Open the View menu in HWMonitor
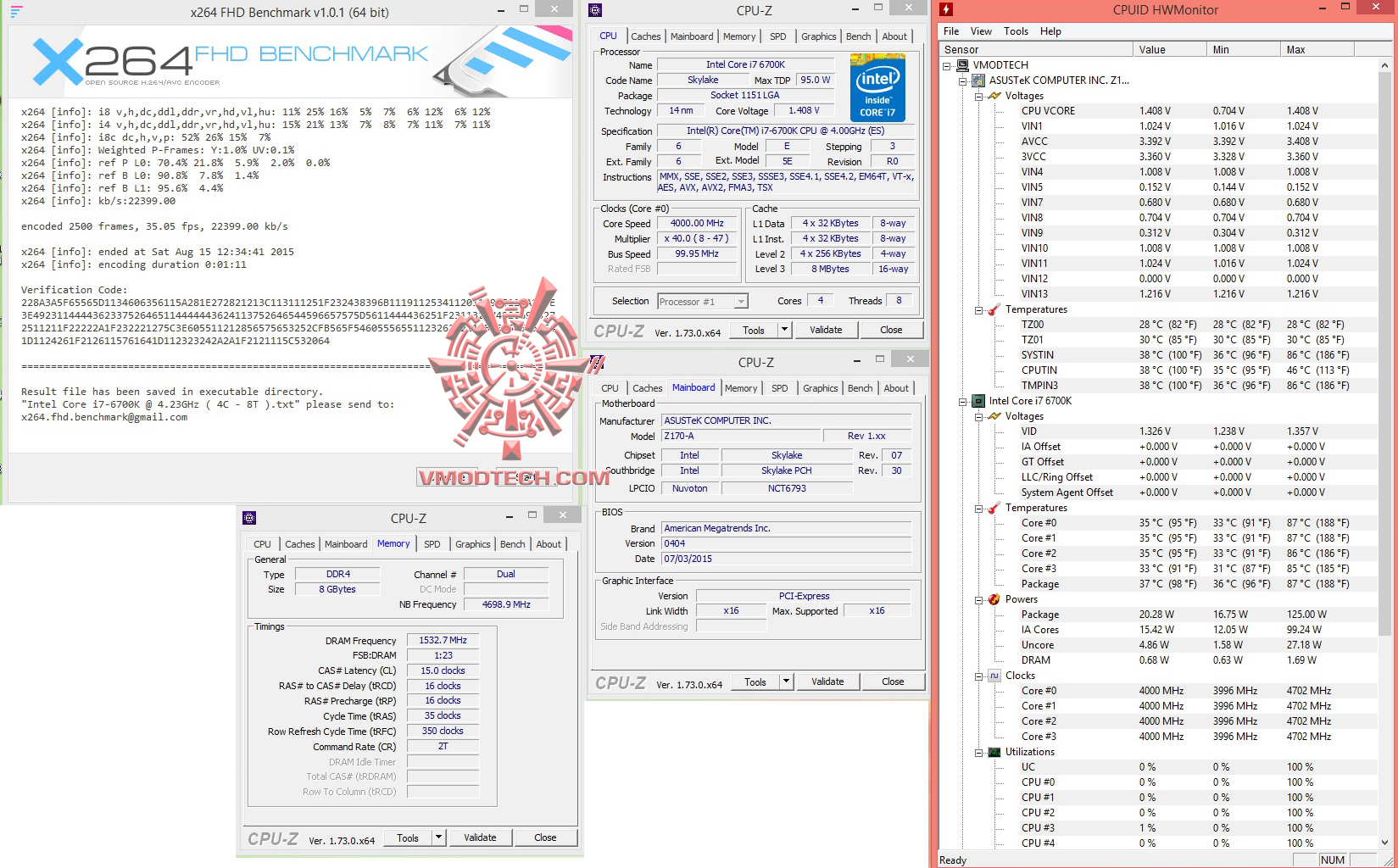1398x868 pixels. 981,31
